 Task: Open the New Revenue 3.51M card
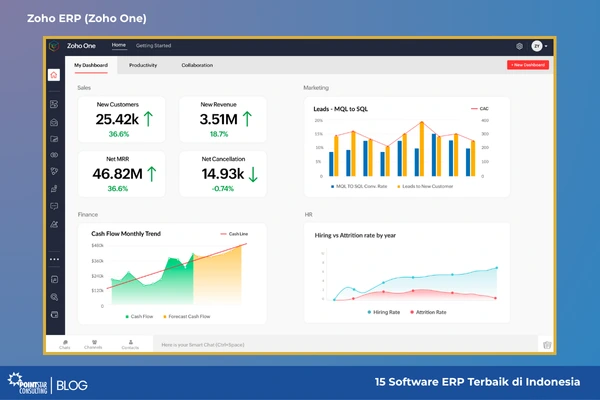[x=223, y=119]
